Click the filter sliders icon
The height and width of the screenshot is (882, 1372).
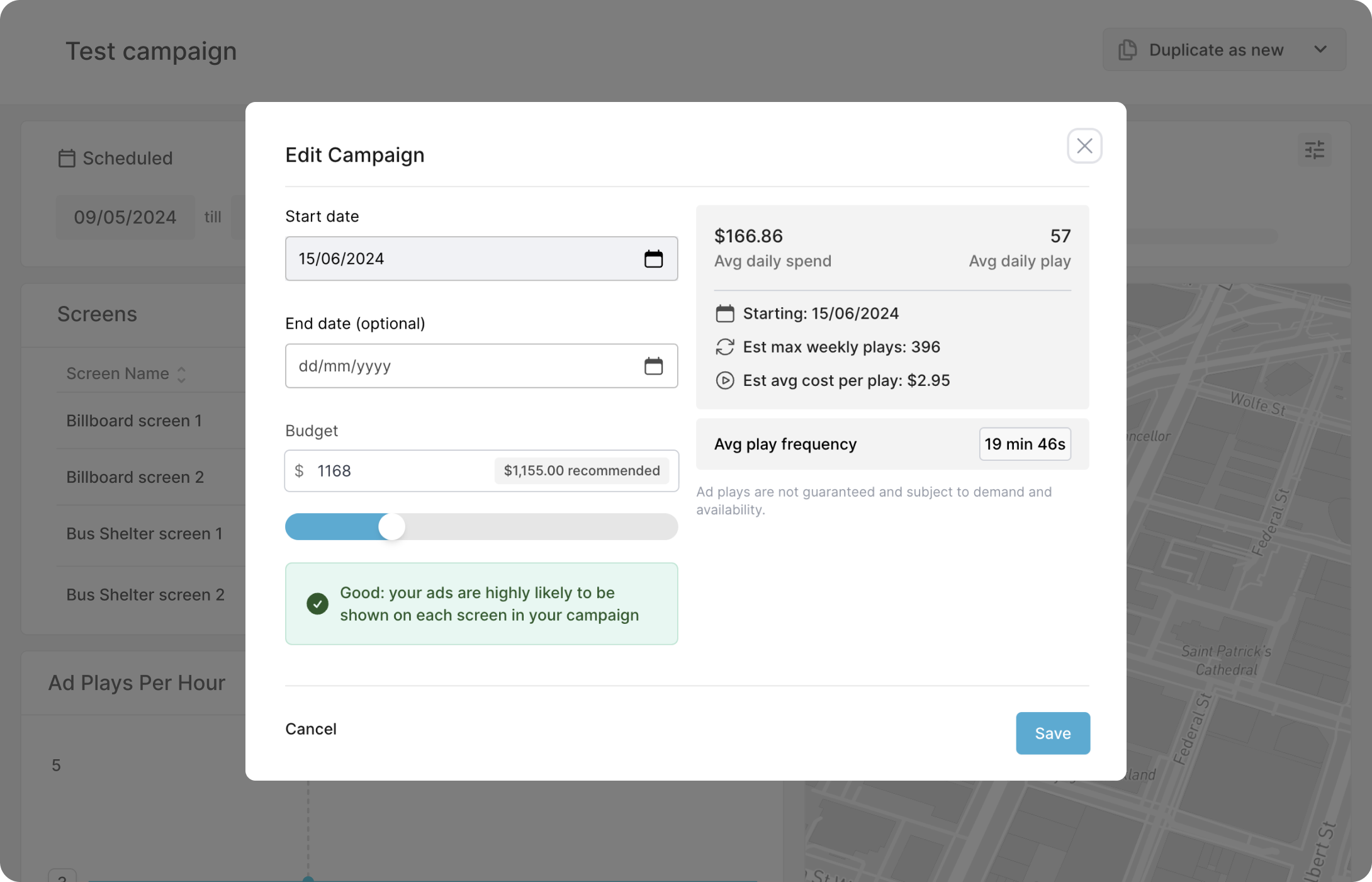tap(1314, 150)
